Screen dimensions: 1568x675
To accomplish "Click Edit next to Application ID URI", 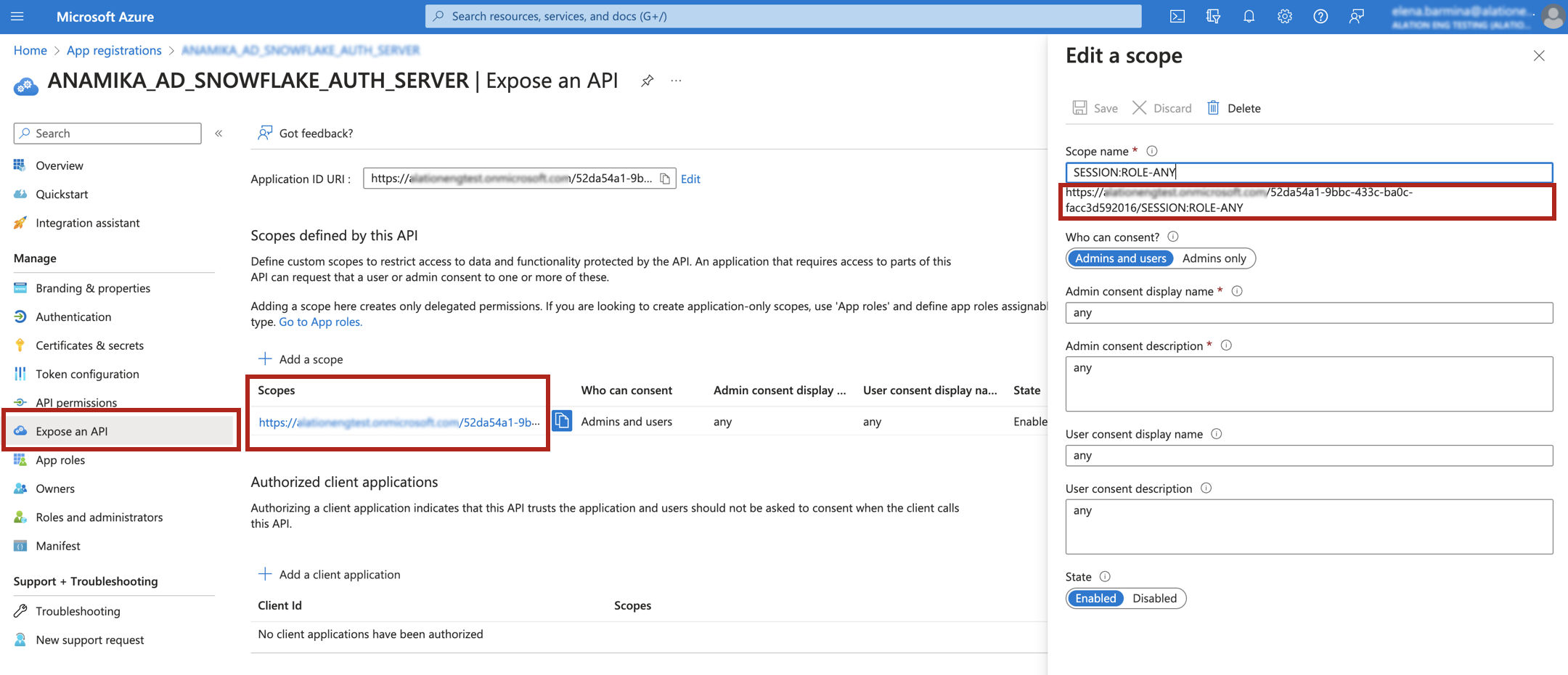I will pyautogui.click(x=690, y=179).
